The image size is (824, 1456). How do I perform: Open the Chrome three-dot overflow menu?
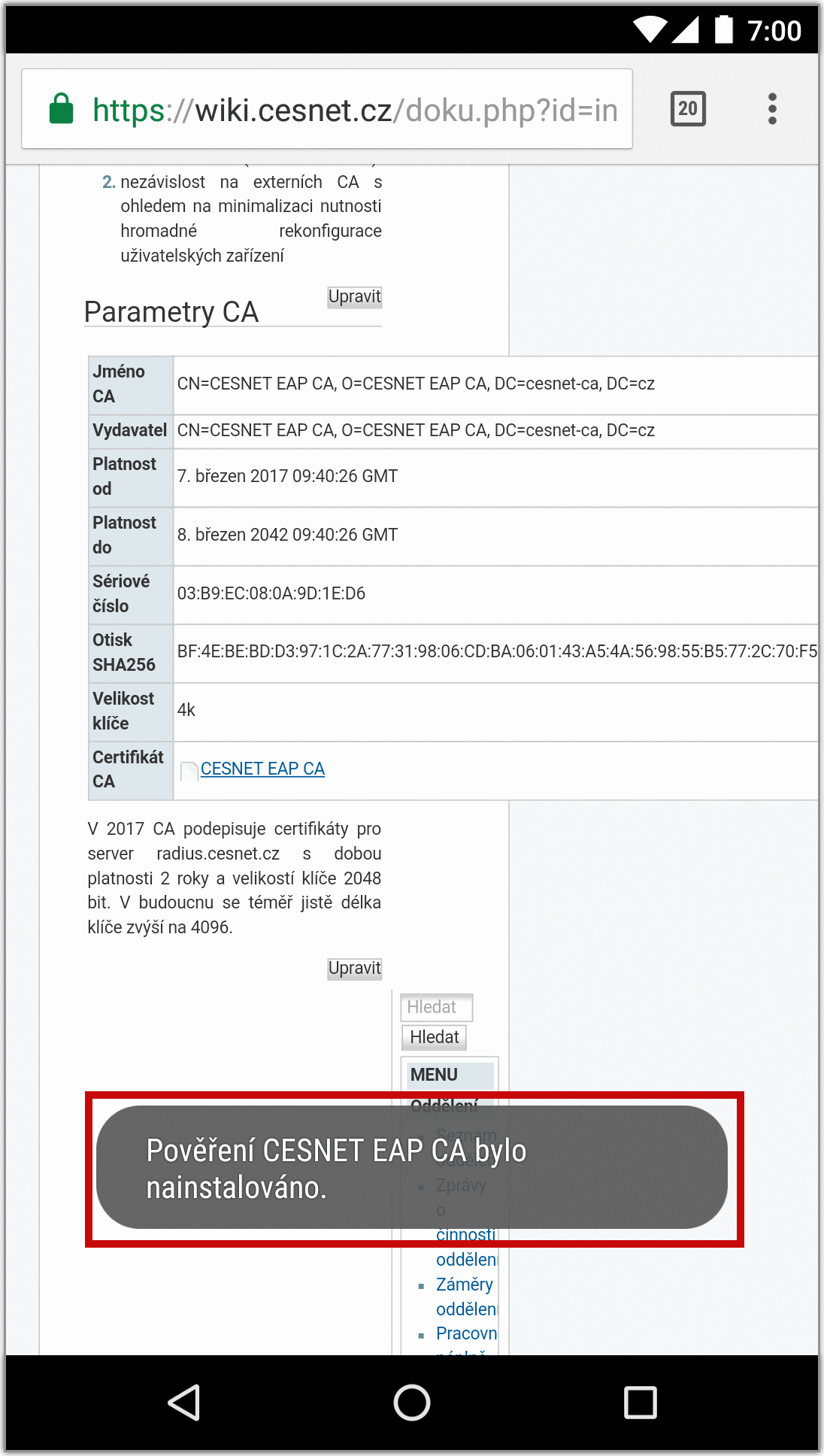(x=772, y=109)
